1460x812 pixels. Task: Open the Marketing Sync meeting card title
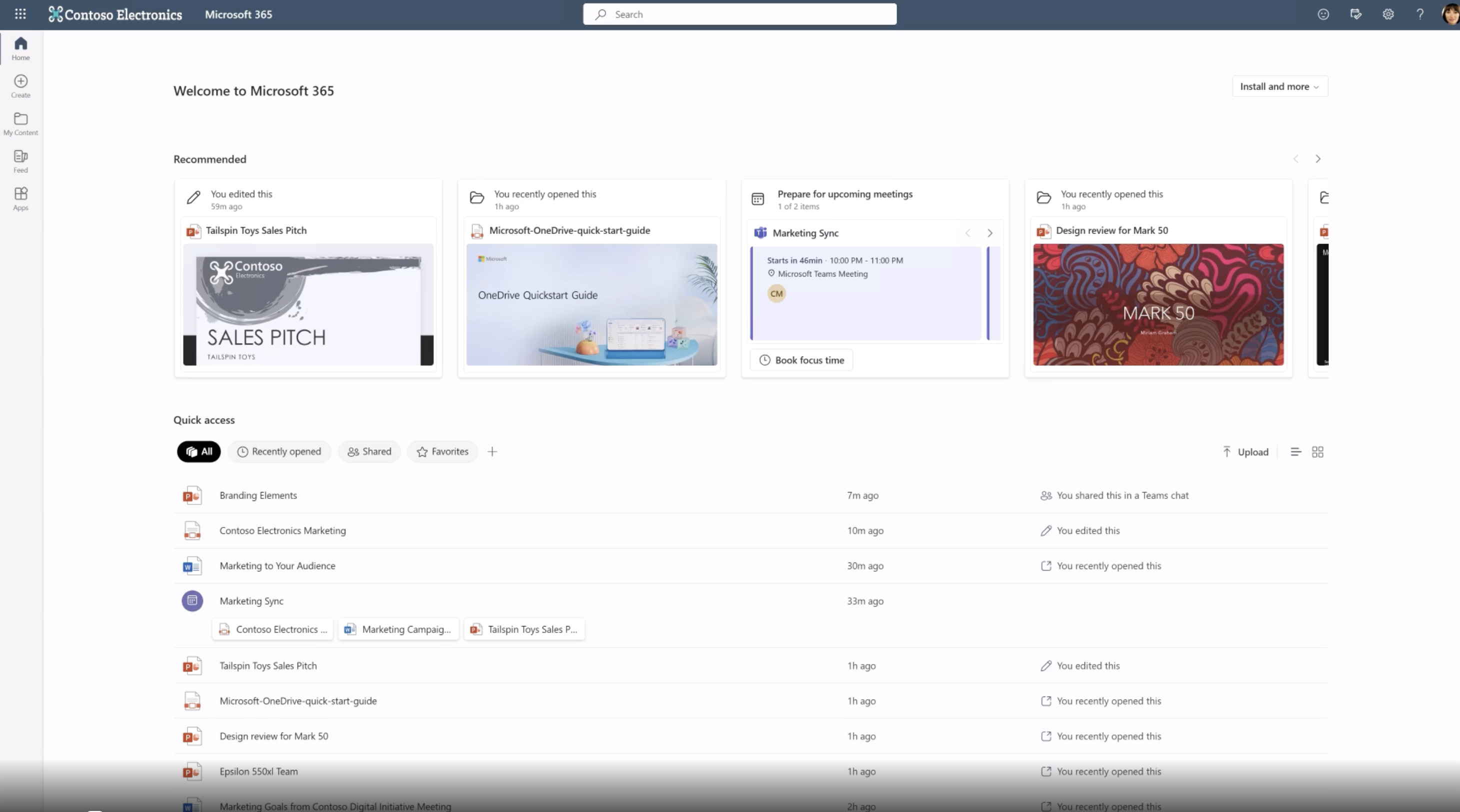coord(805,233)
